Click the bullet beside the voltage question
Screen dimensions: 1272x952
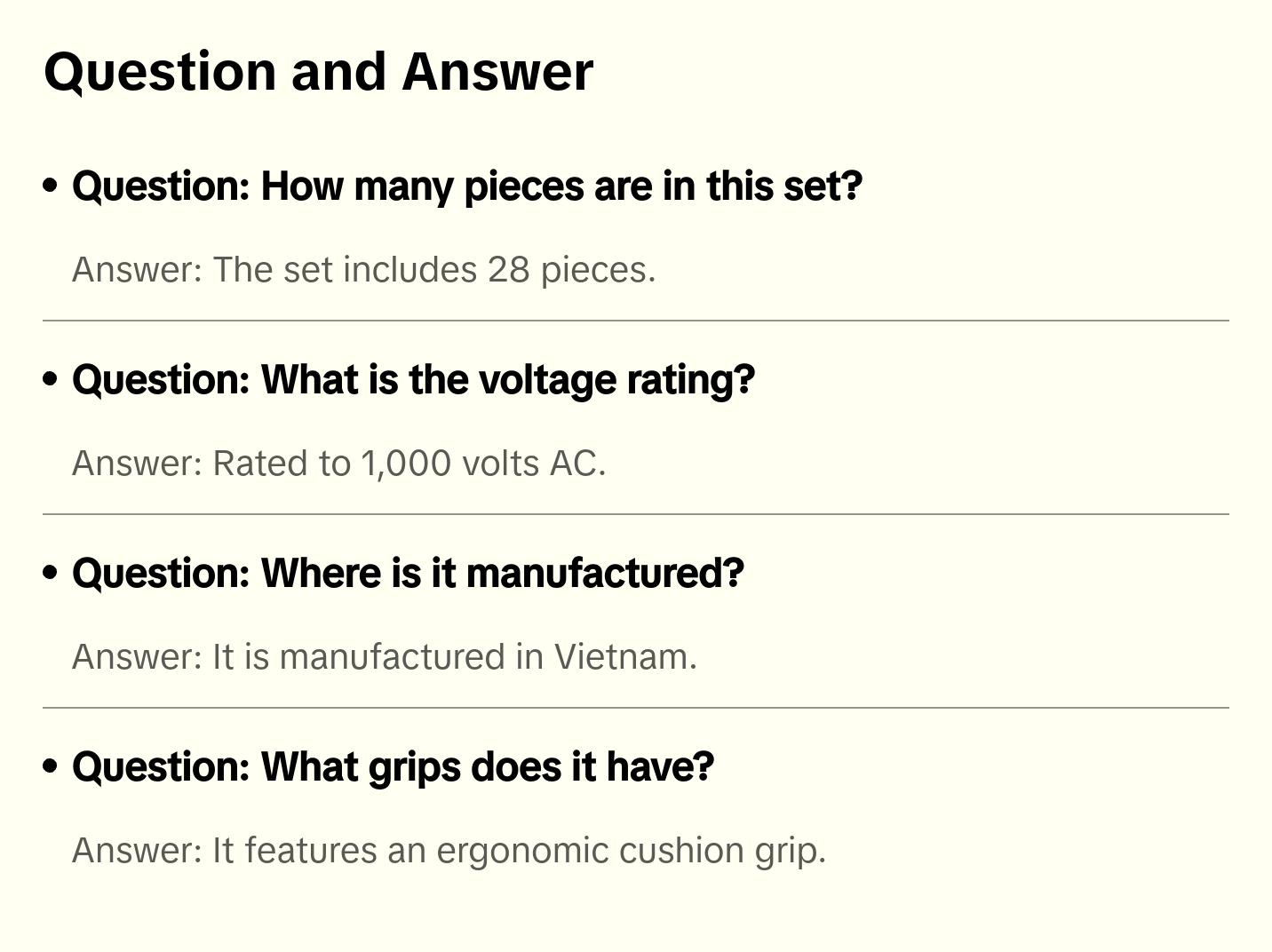click(51, 379)
